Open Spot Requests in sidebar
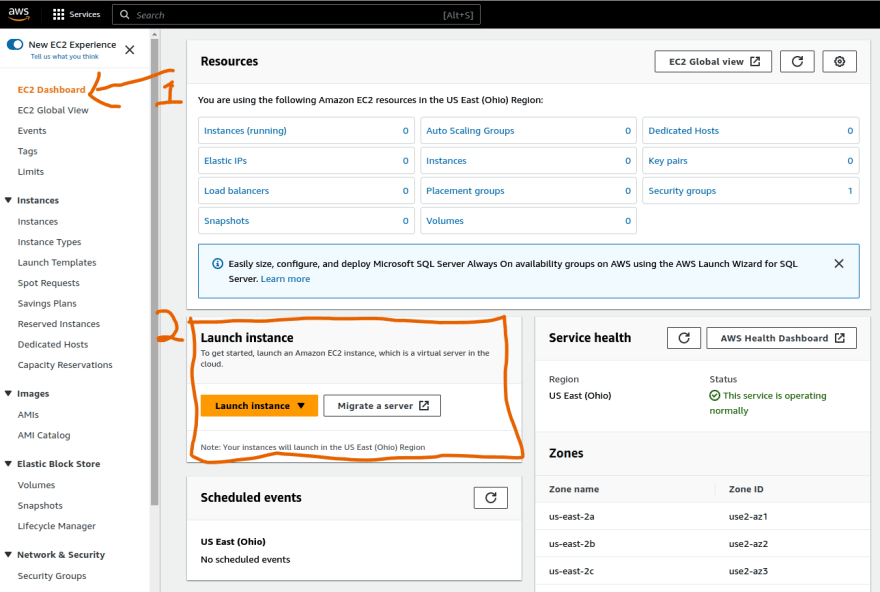880x592 pixels. (x=48, y=283)
